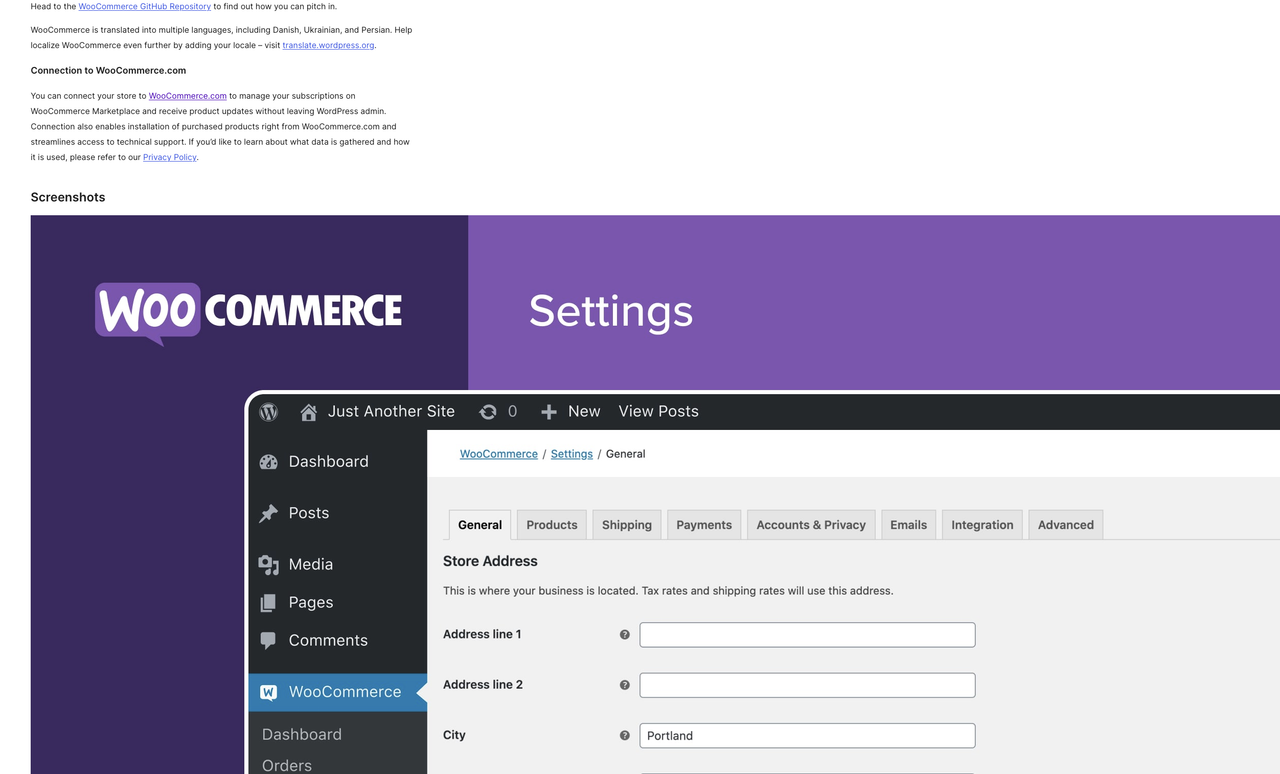This screenshot has height=774, width=1280.
Task: Visit the translate.wordpress.org link
Action: [328, 45]
